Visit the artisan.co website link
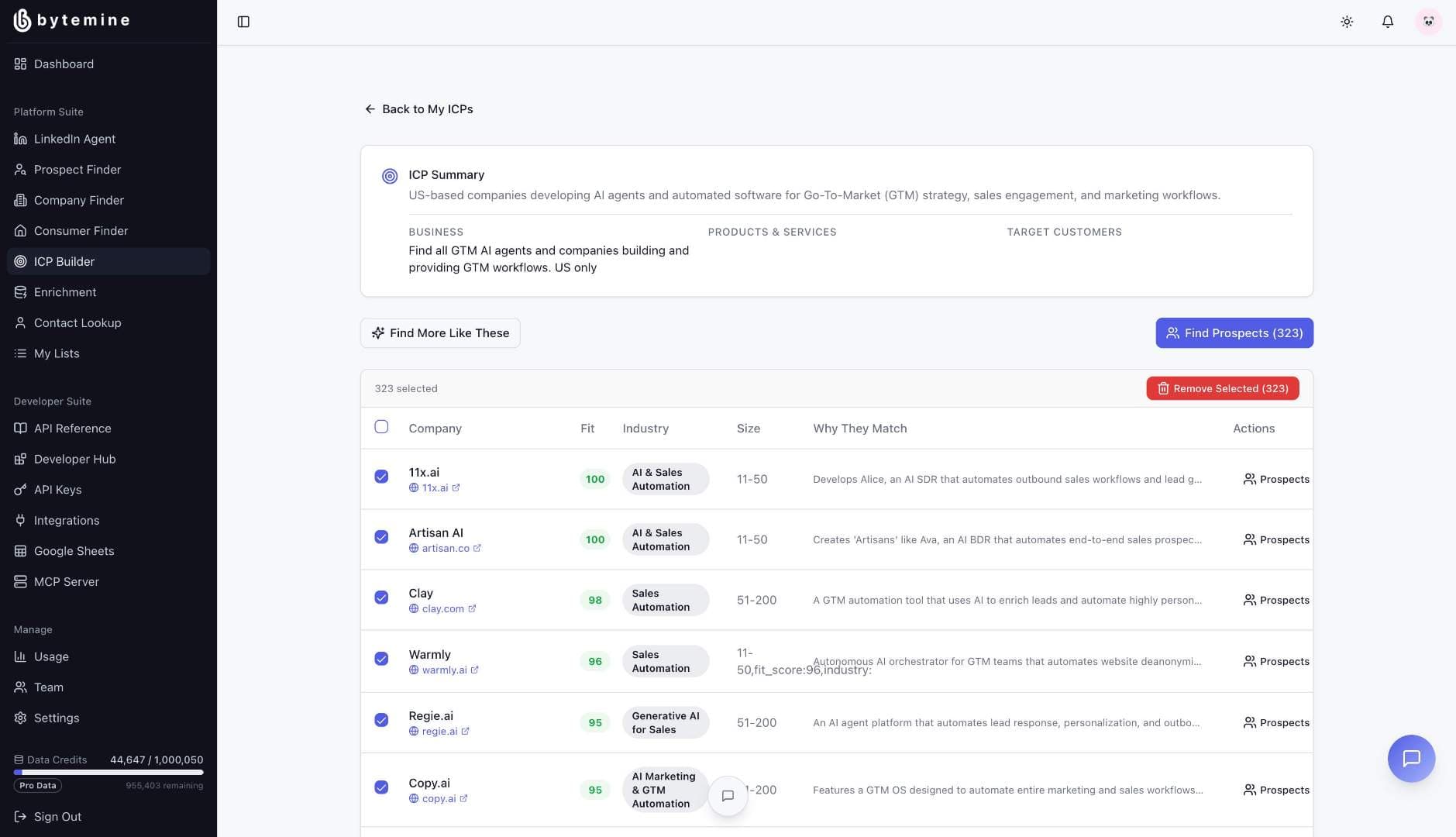 (x=445, y=548)
